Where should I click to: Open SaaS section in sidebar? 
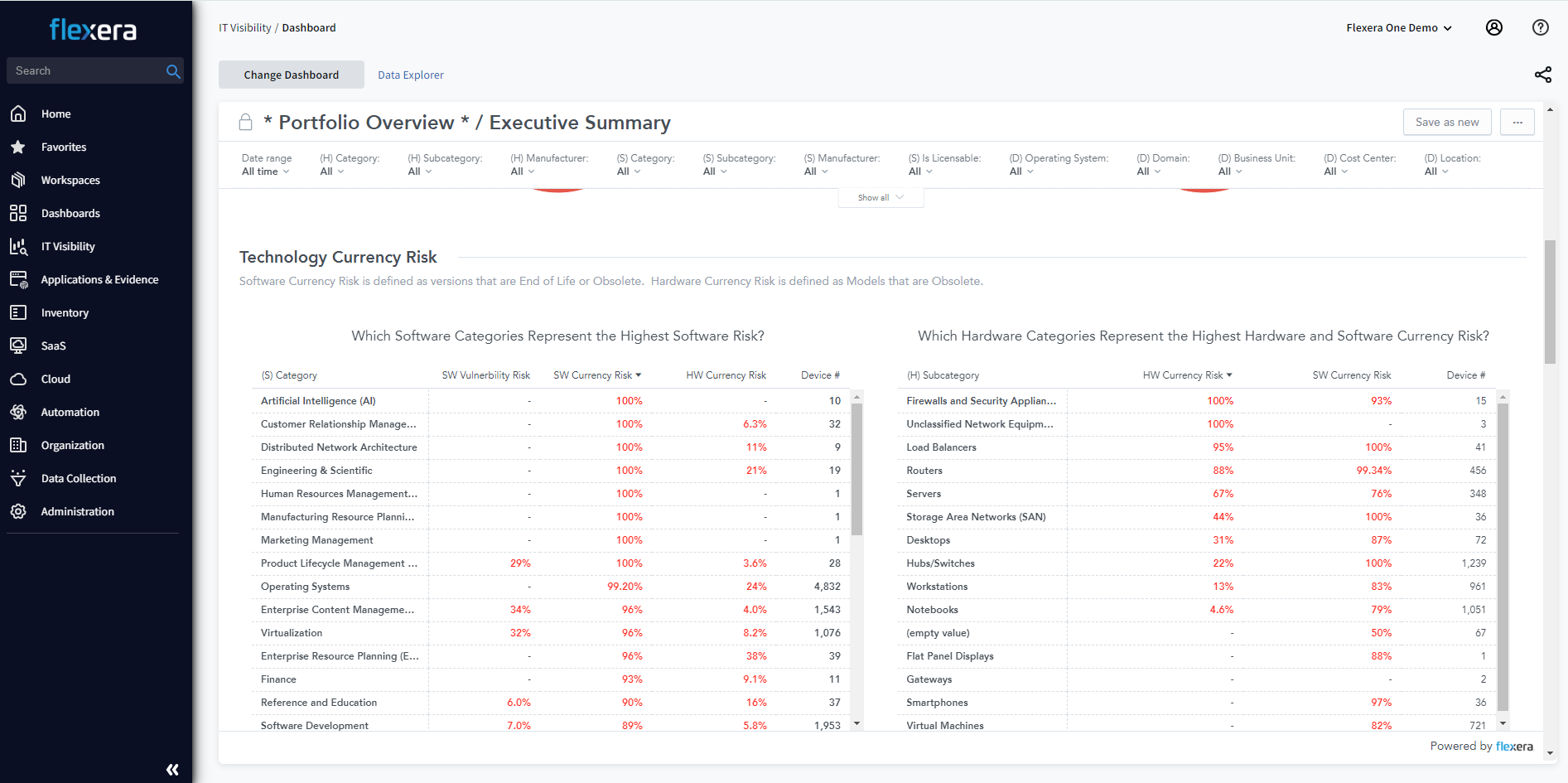[x=53, y=346]
